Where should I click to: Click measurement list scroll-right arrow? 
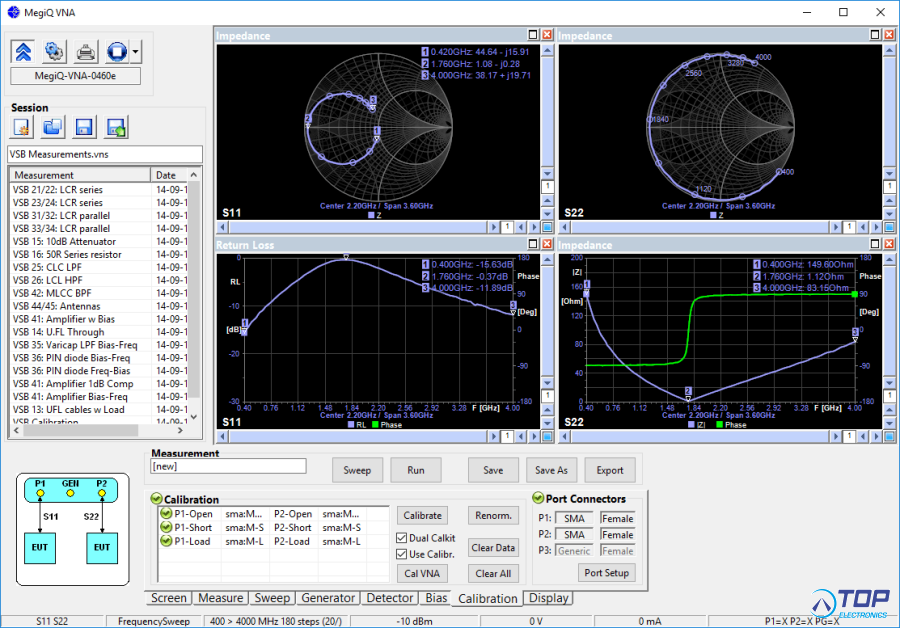click(x=180, y=430)
